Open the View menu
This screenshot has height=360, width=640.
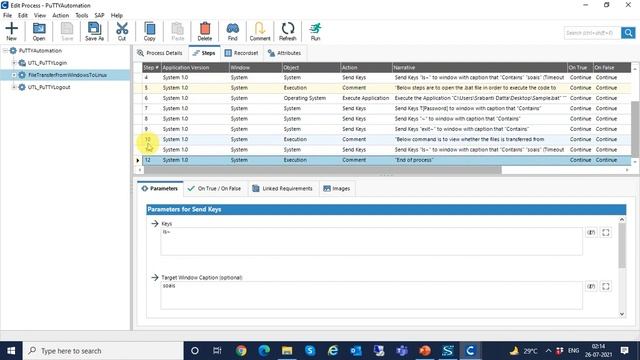coord(40,15)
